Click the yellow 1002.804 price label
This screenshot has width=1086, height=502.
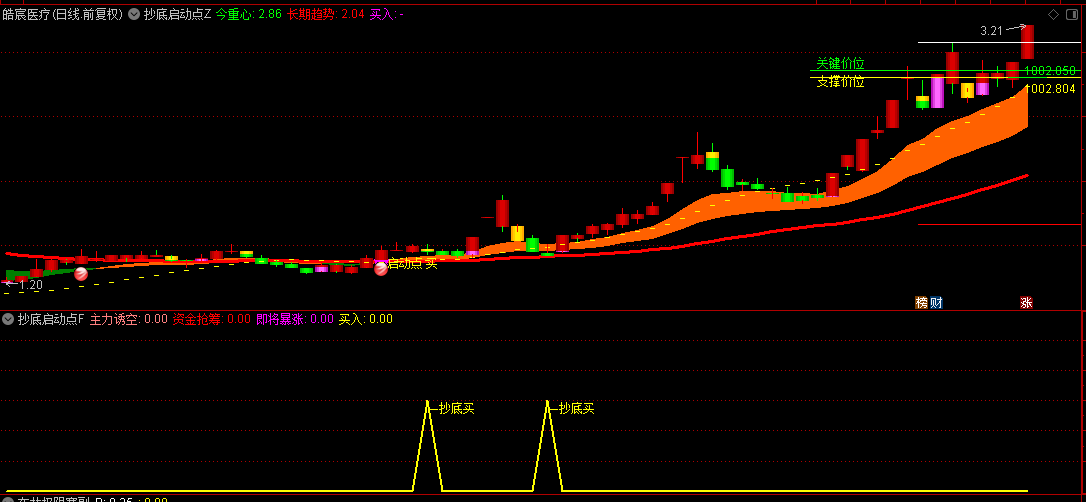tap(1050, 89)
